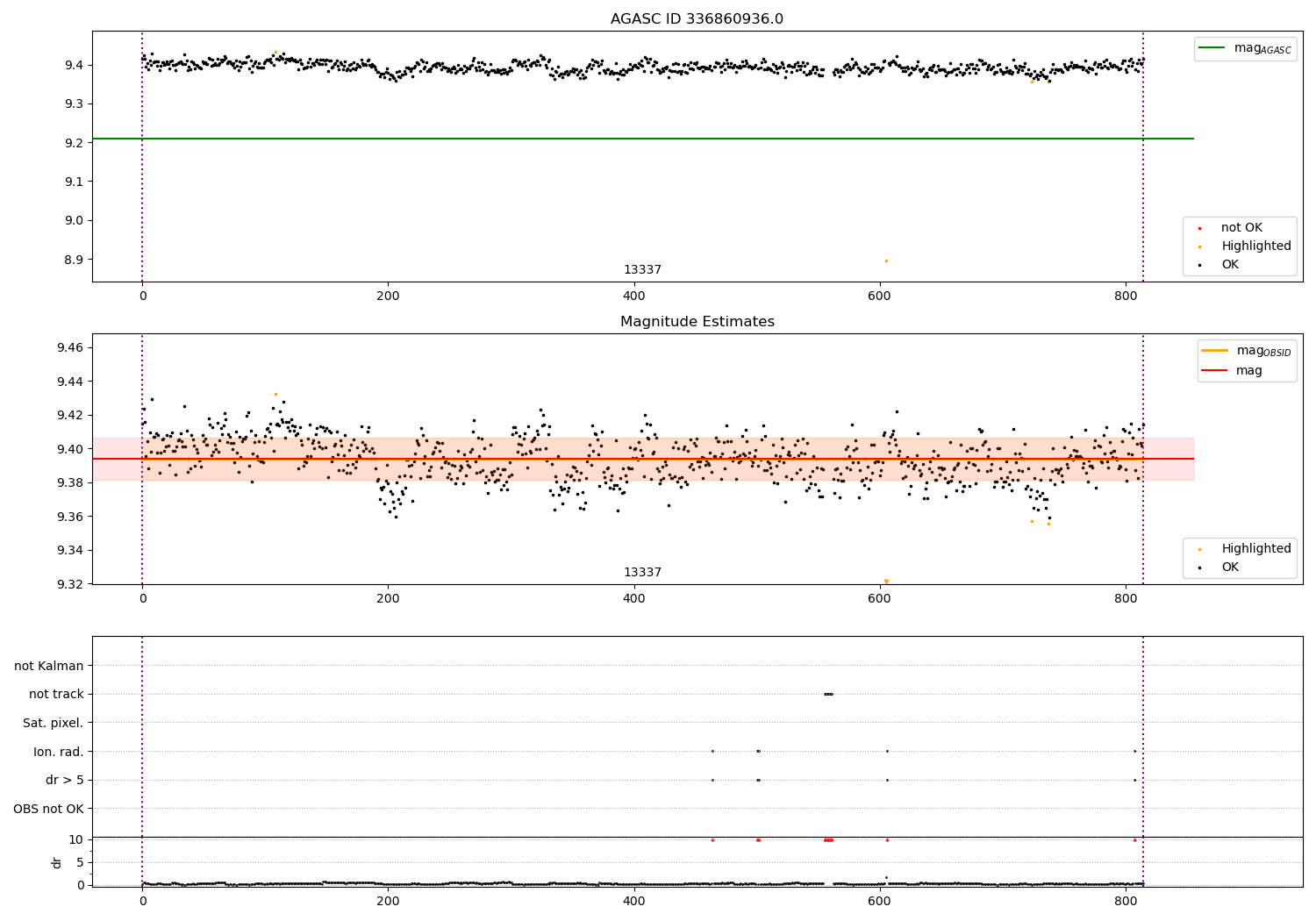Click the 5 tick on dr axis
Screen dimensions: 1316x921
point(81,862)
